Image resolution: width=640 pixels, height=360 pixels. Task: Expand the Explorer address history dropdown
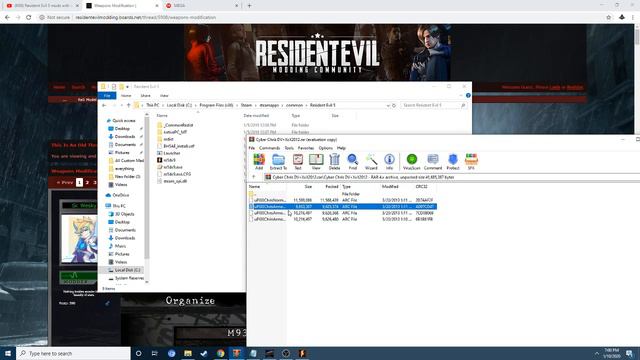click(388, 105)
